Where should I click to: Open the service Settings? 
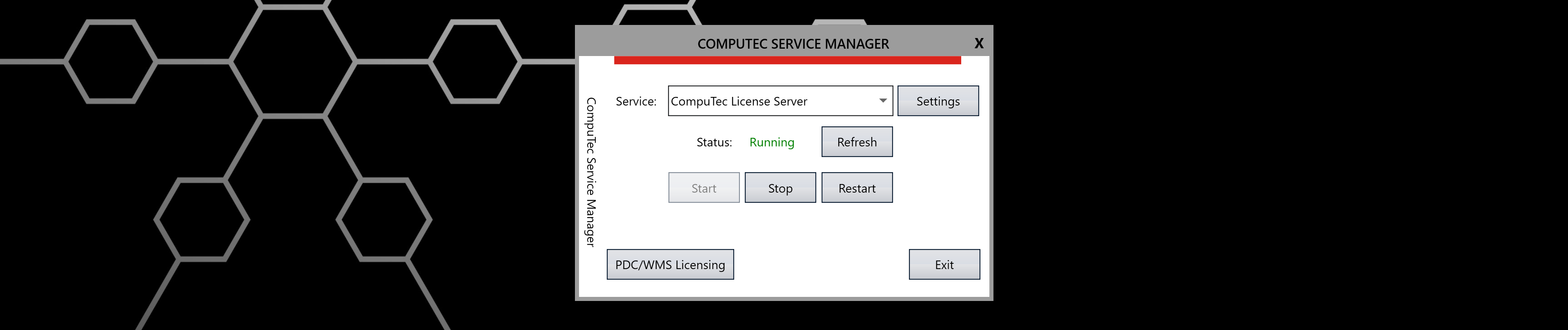(938, 101)
